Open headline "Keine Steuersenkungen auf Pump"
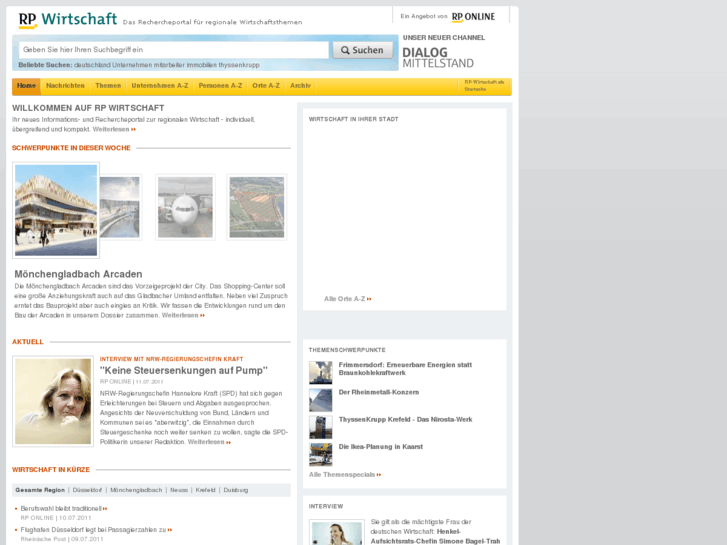The width and height of the screenshot is (727, 545). pos(184,371)
